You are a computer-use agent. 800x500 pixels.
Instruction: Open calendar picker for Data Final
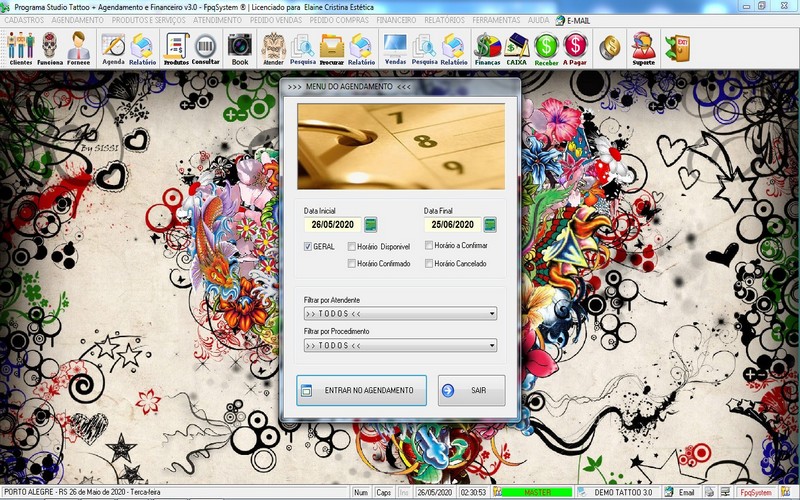[490, 224]
